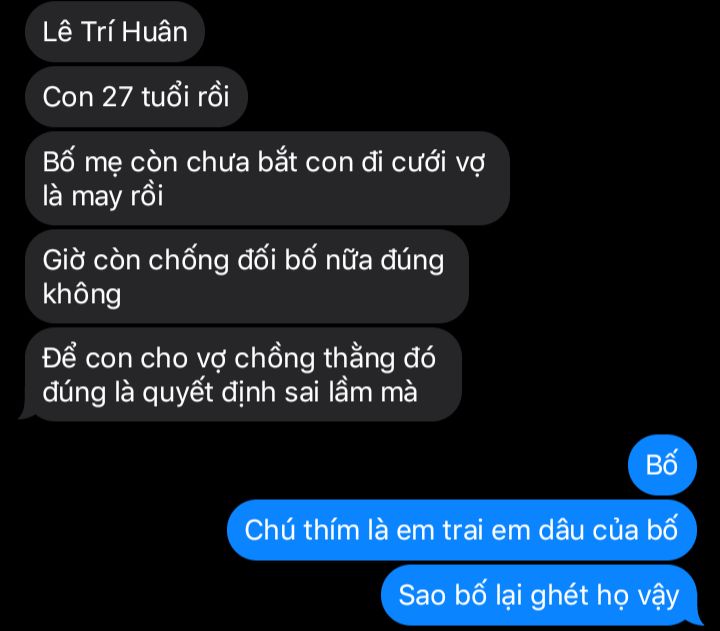Select the blue 'Chú thím là em trai' message

click(x=462, y=530)
